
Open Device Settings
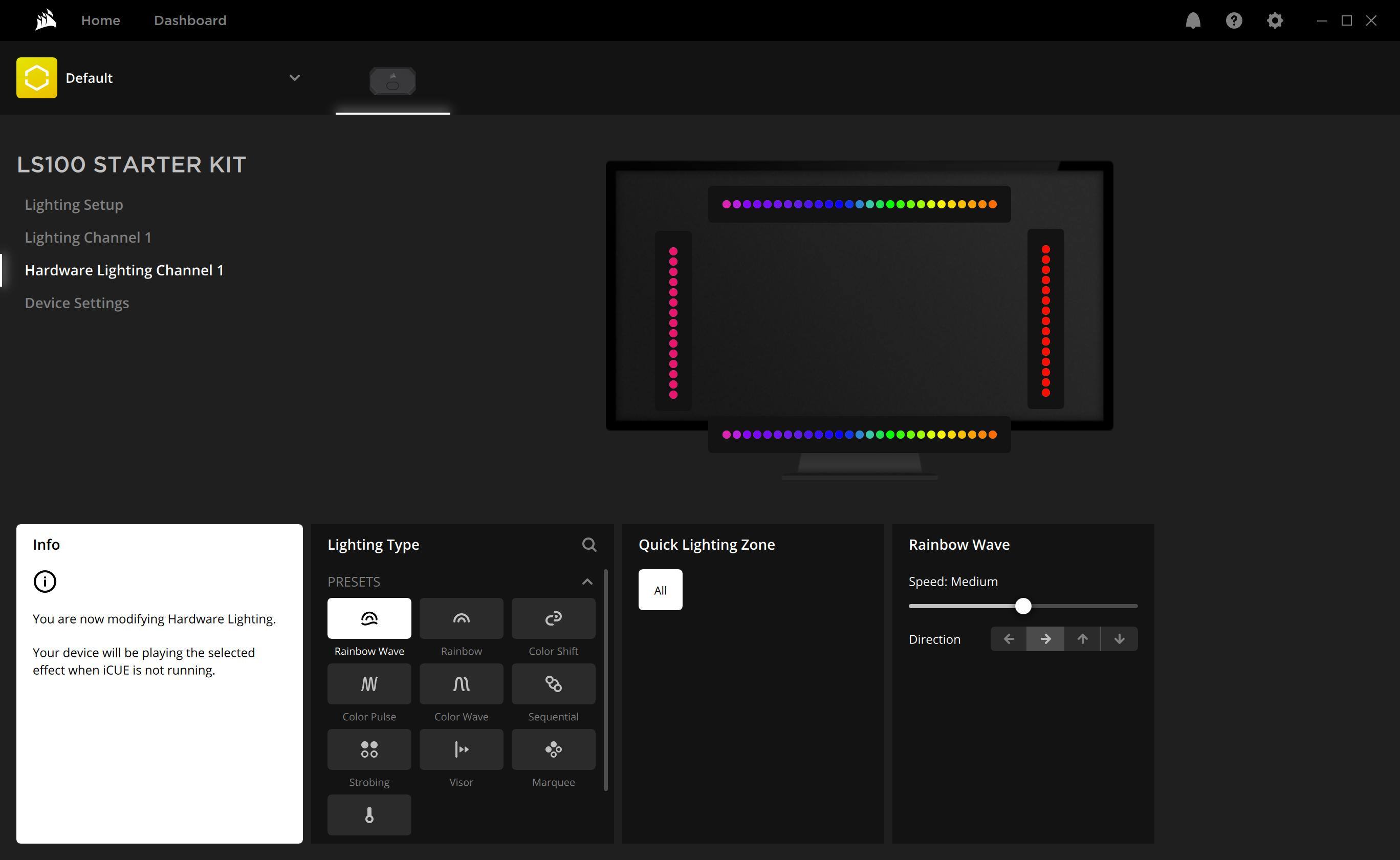click(77, 303)
